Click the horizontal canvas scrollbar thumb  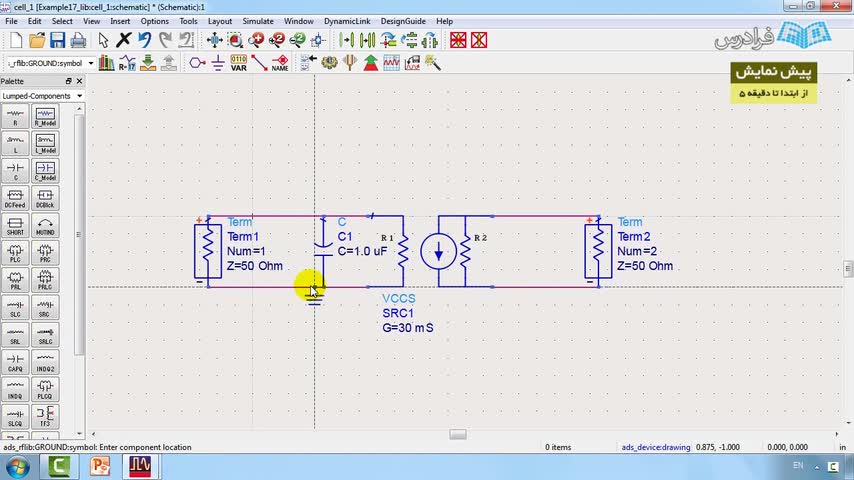(458, 434)
